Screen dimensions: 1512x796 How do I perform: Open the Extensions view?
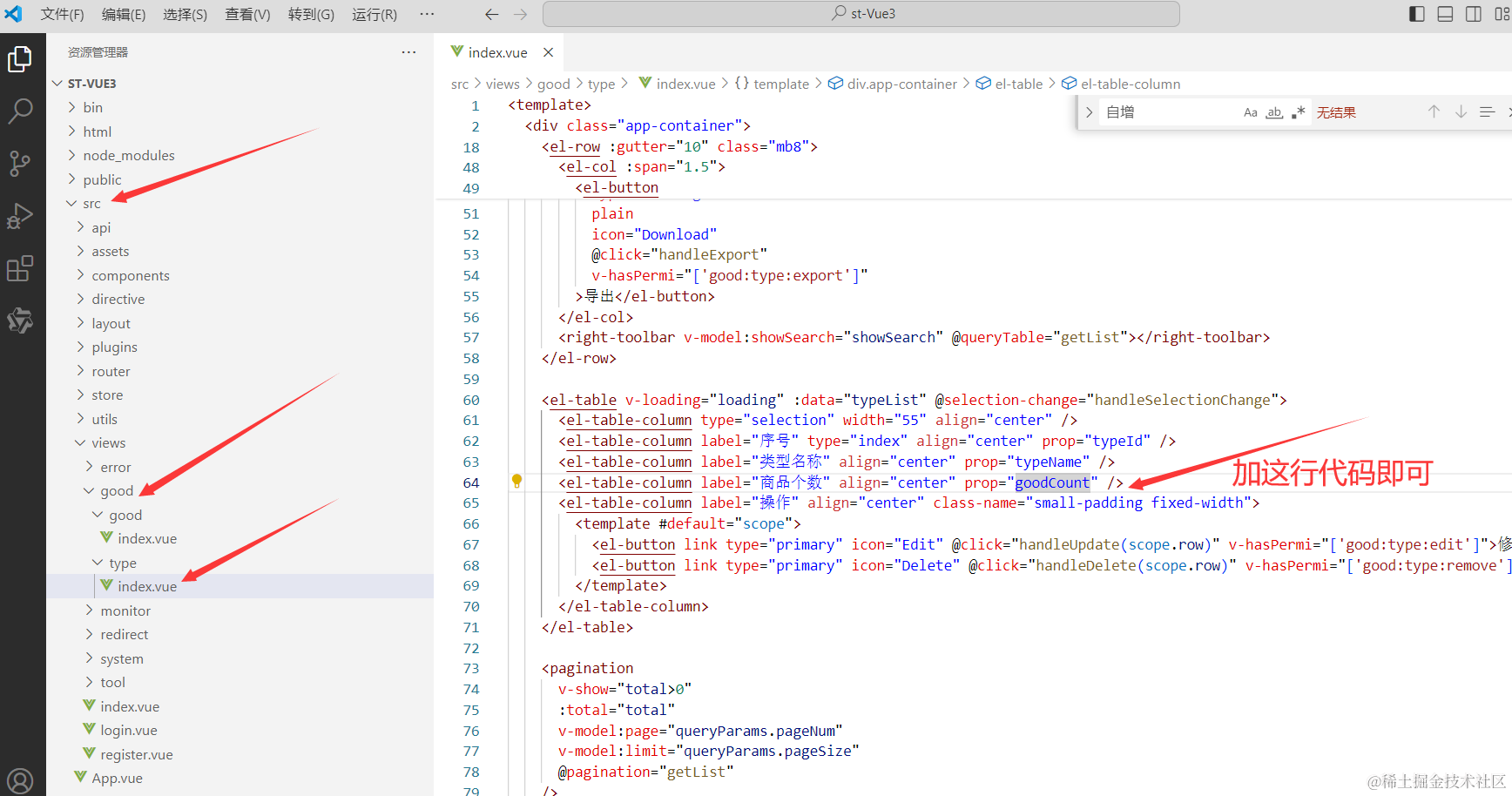(x=20, y=269)
